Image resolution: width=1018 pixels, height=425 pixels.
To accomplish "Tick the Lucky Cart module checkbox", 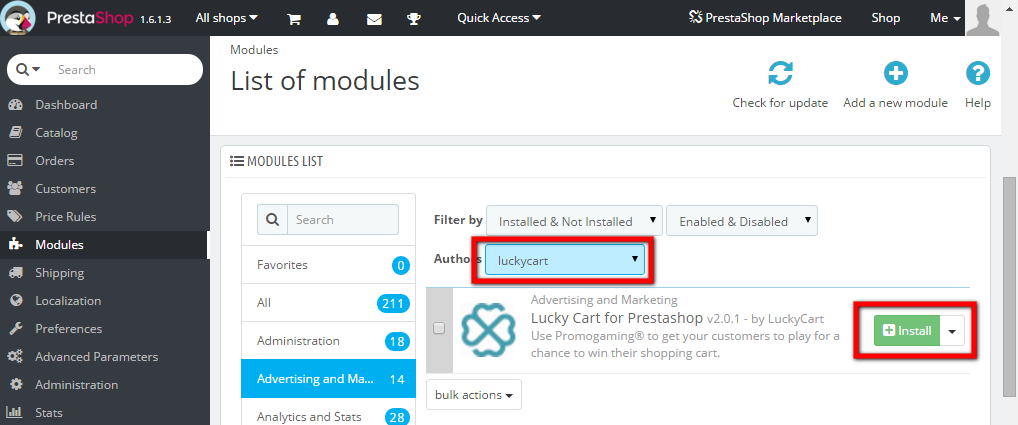I will (439, 328).
